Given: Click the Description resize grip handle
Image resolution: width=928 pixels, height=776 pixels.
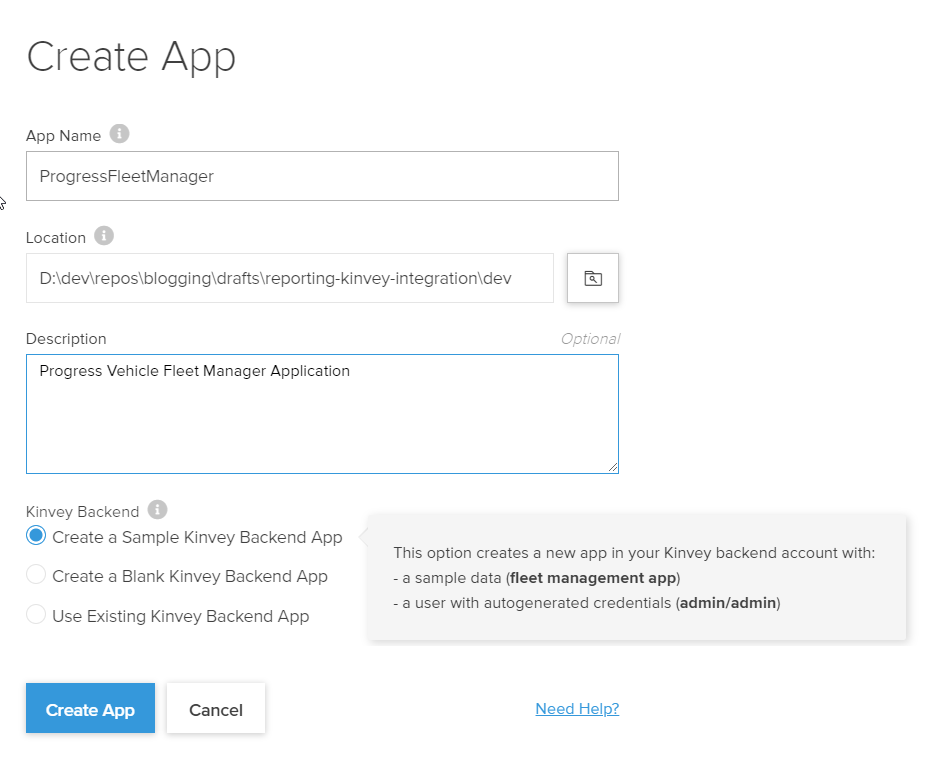Looking at the screenshot, I should 613,468.
